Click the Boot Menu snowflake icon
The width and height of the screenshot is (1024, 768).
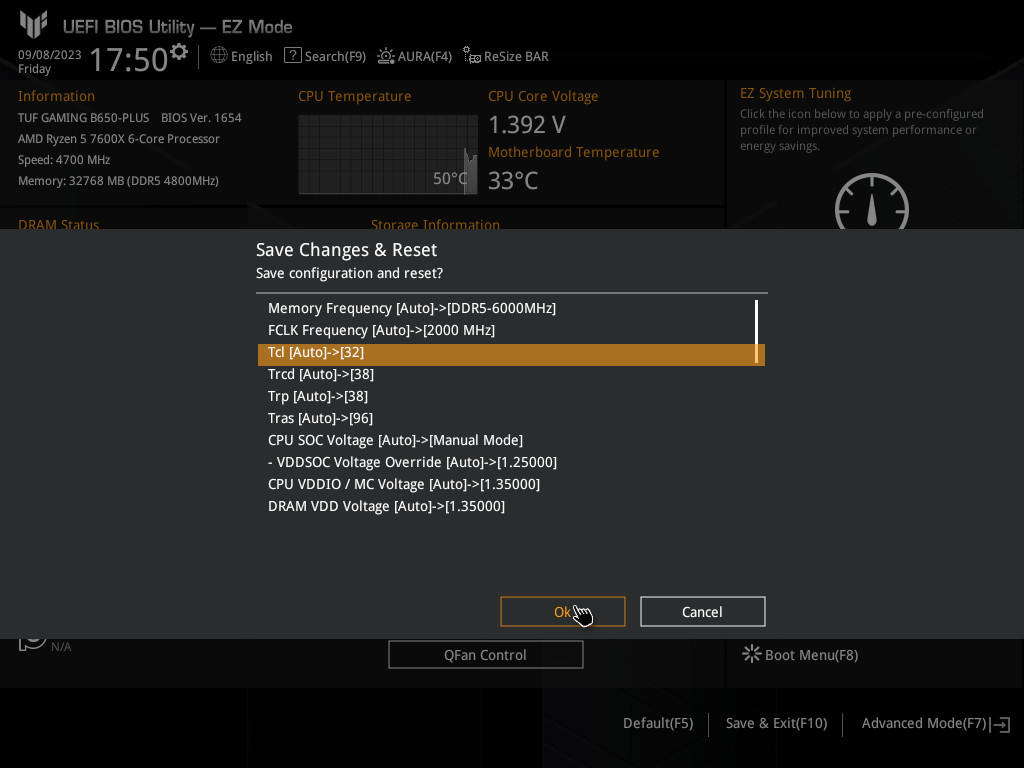pyautogui.click(x=752, y=654)
